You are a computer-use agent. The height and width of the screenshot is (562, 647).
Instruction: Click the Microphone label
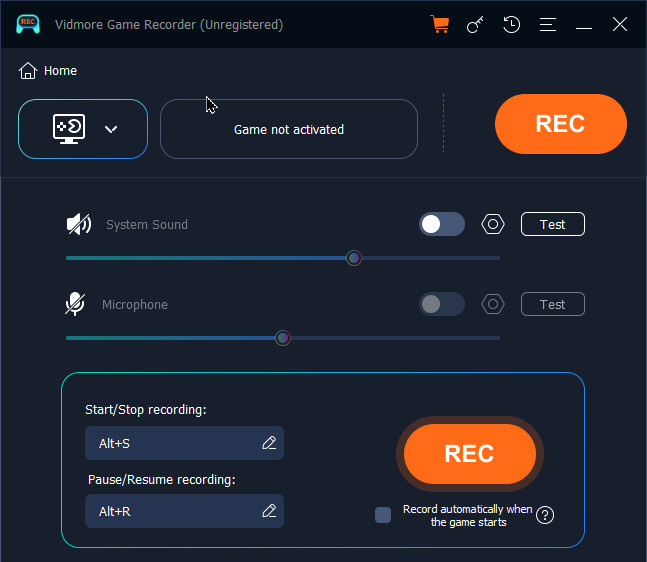[135, 305]
